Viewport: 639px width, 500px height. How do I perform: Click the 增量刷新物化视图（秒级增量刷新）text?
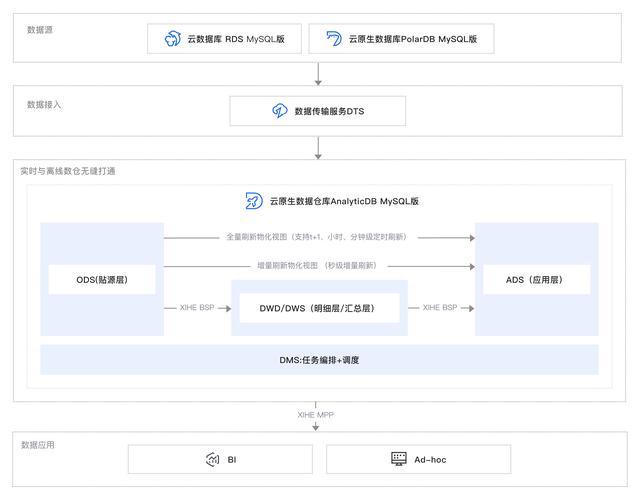317,266
